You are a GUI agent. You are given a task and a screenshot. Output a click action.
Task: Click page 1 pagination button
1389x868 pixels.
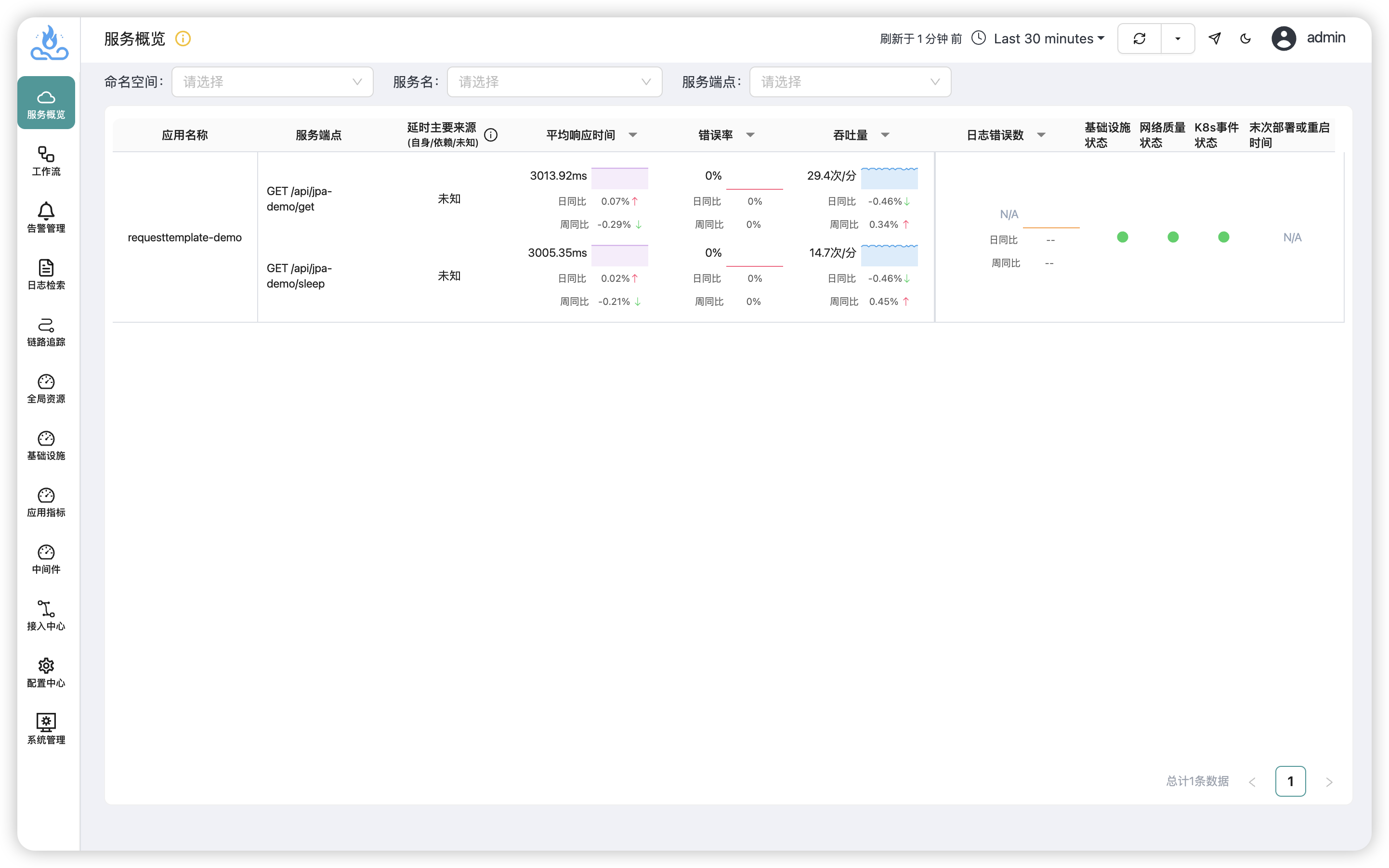(x=1290, y=781)
